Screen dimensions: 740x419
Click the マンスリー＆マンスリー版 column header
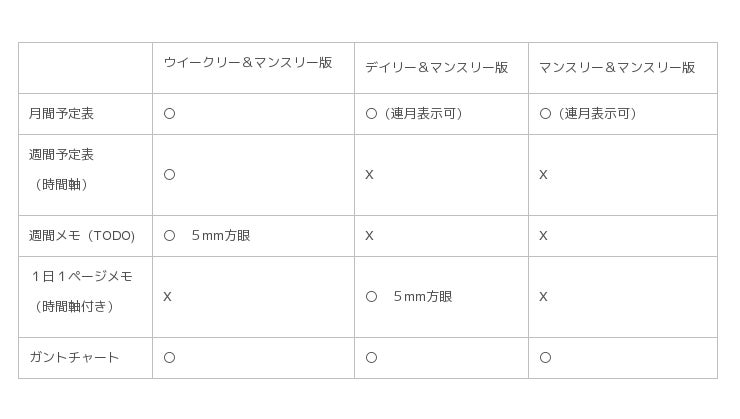coord(617,67)
